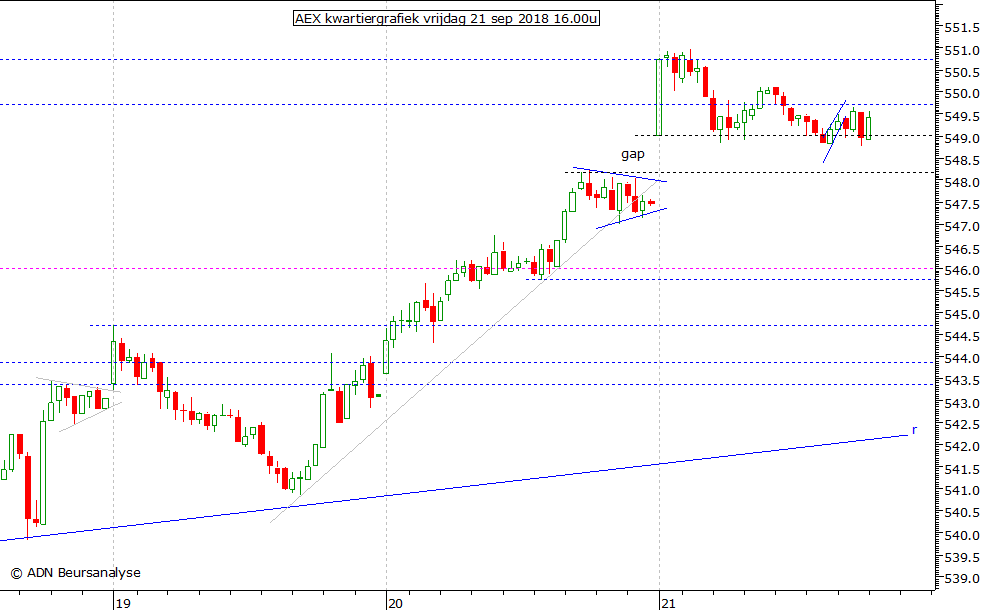The image size is (983, 610).
Task: Click the 542.5 price axis label
Action: (x=962, y=426)
